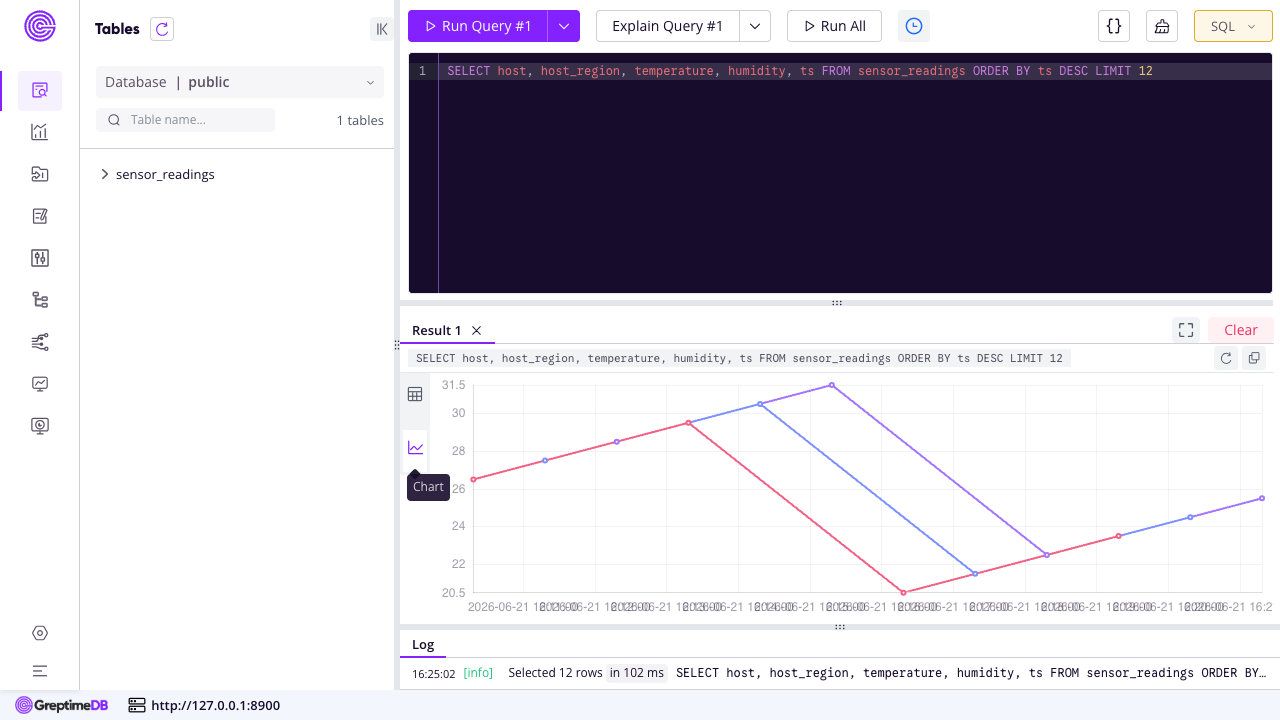Copy the Result 1 query text

pyautogui.click(x=1254, y=358)
